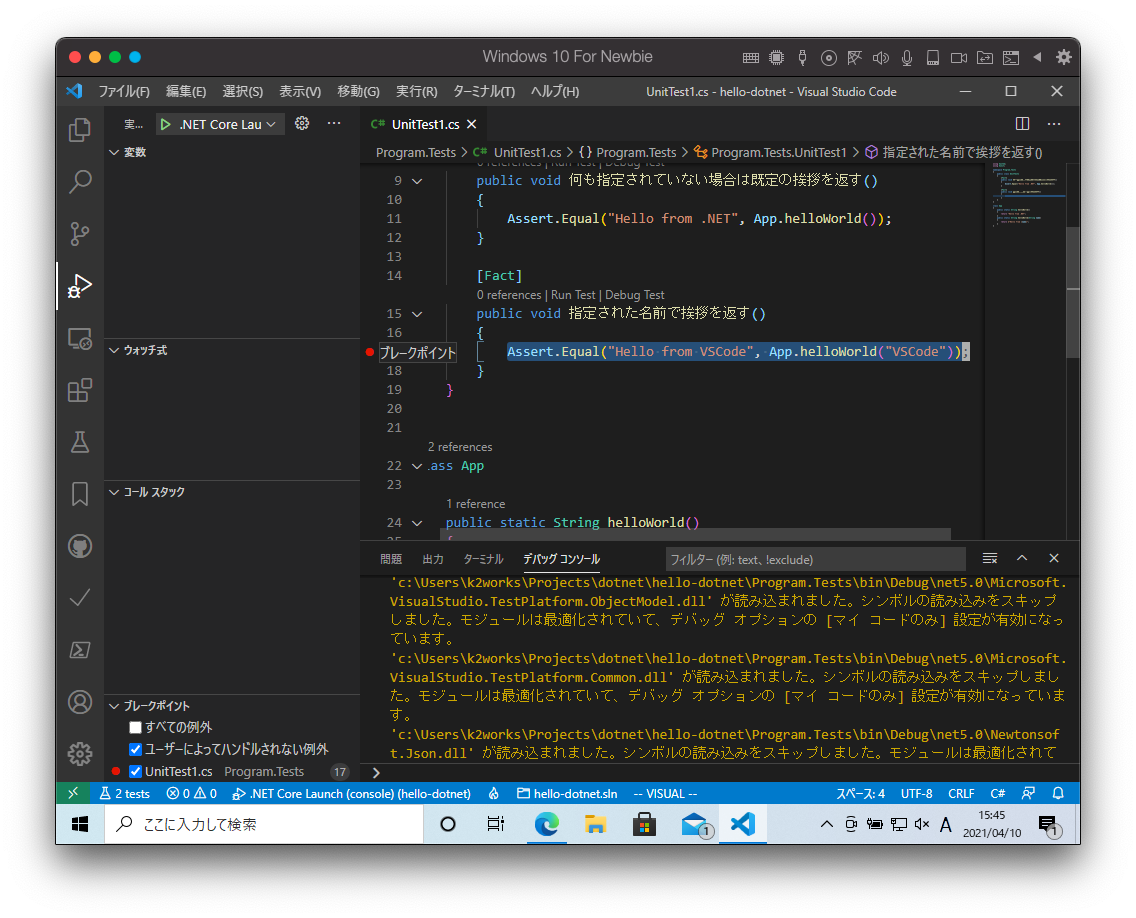
Task: Disable the UnitTest1.cs breakpoint checkbox
Action: pyautogui.click(x=135, y=771)
